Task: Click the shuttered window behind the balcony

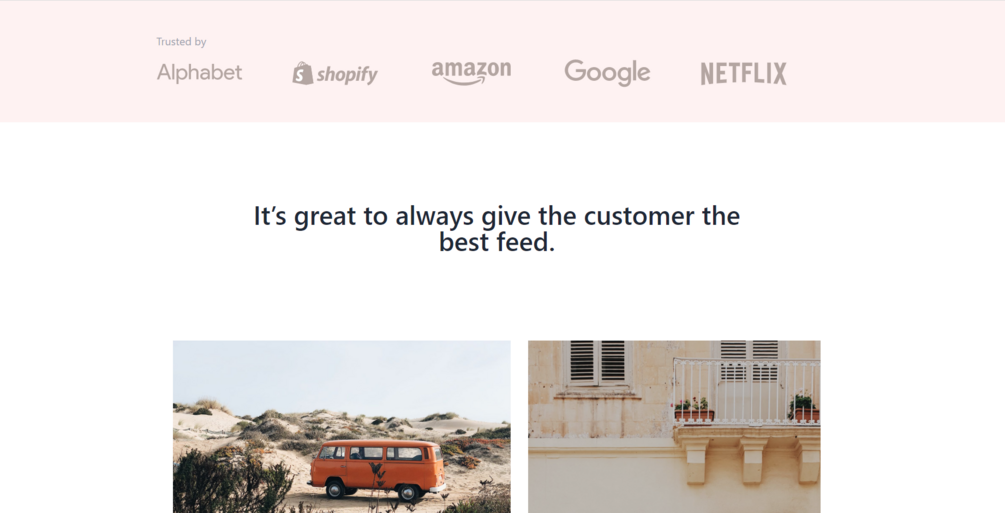Action: 749,361
